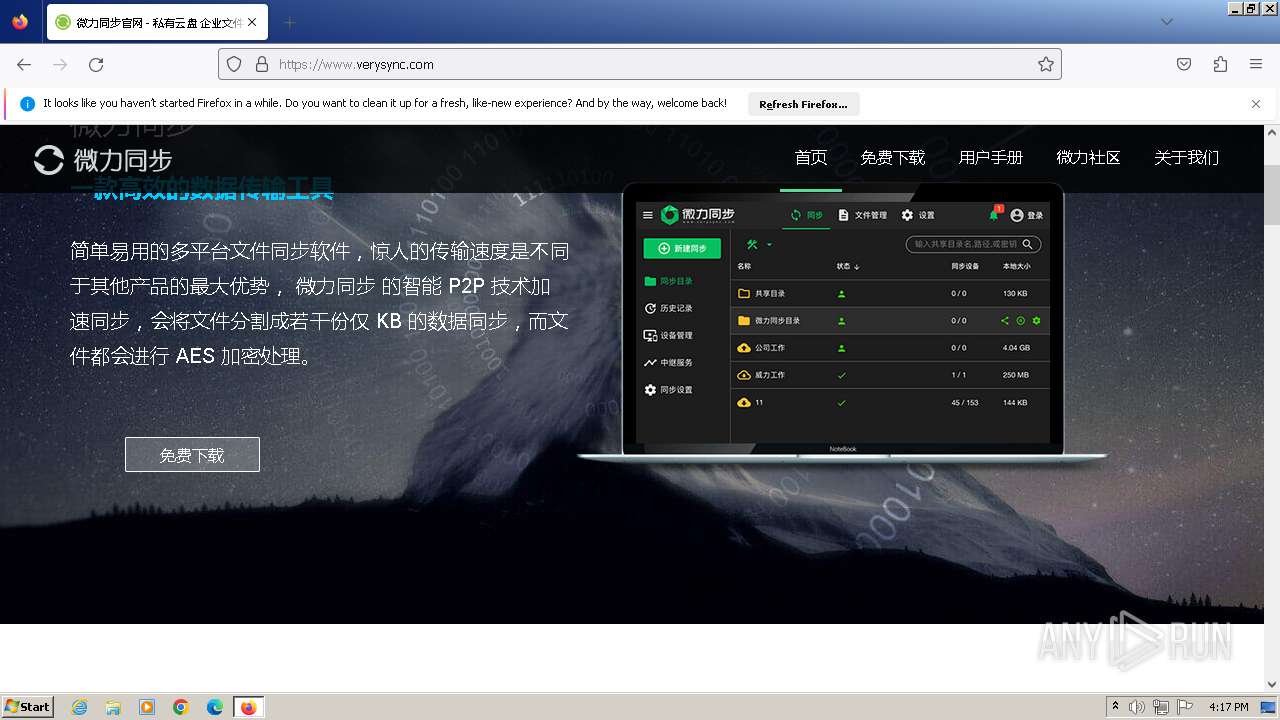View site security via the padlock icon

pos(262,64)
